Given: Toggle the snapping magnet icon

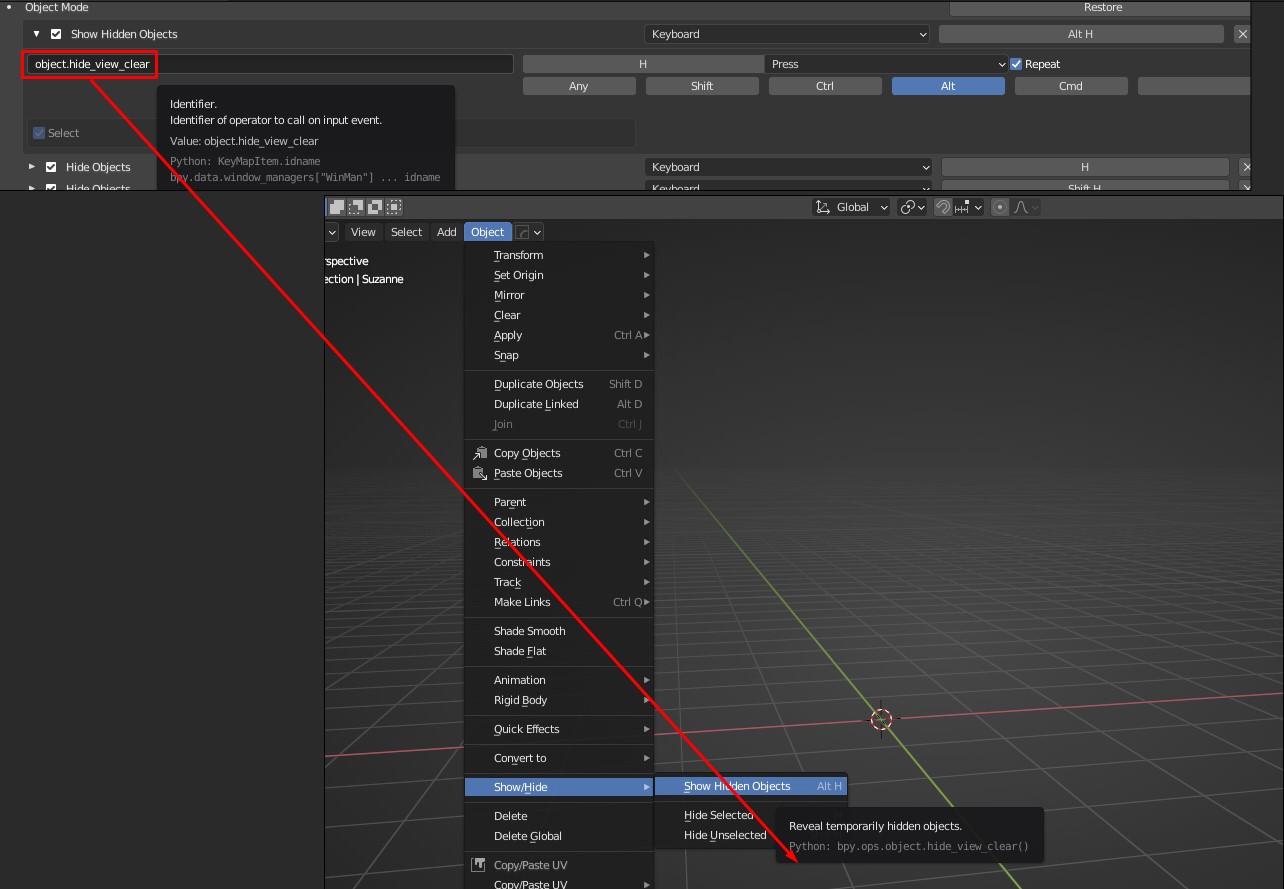Looking at the screenshot, I should click(943, 207).
